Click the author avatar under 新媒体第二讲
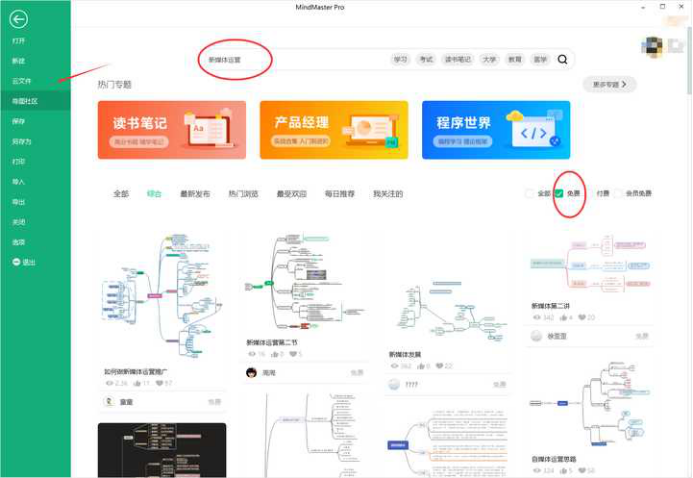This screenshot has width=693, height=478. click(536, 336)
